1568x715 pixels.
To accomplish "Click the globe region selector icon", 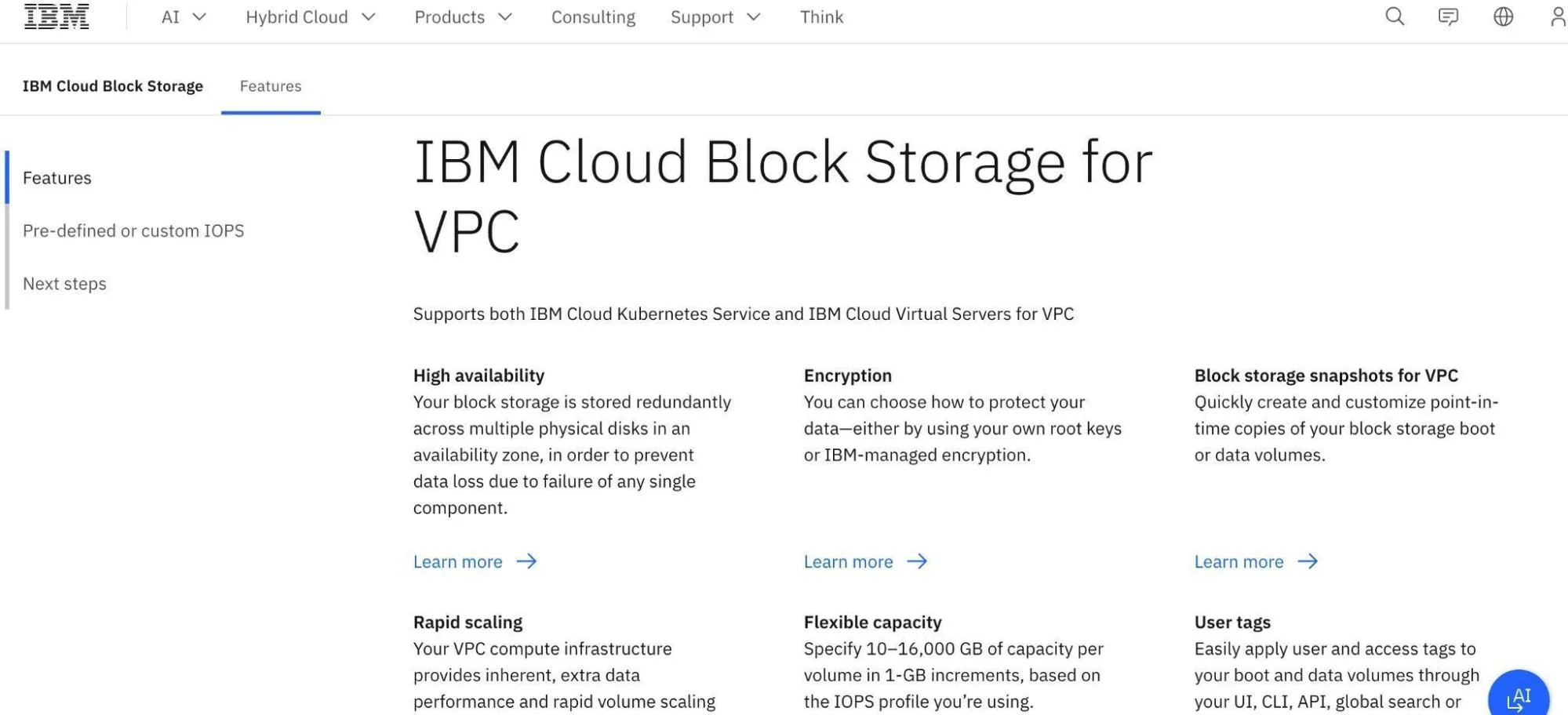I will pyautogui.click(x=1503, y=16).
